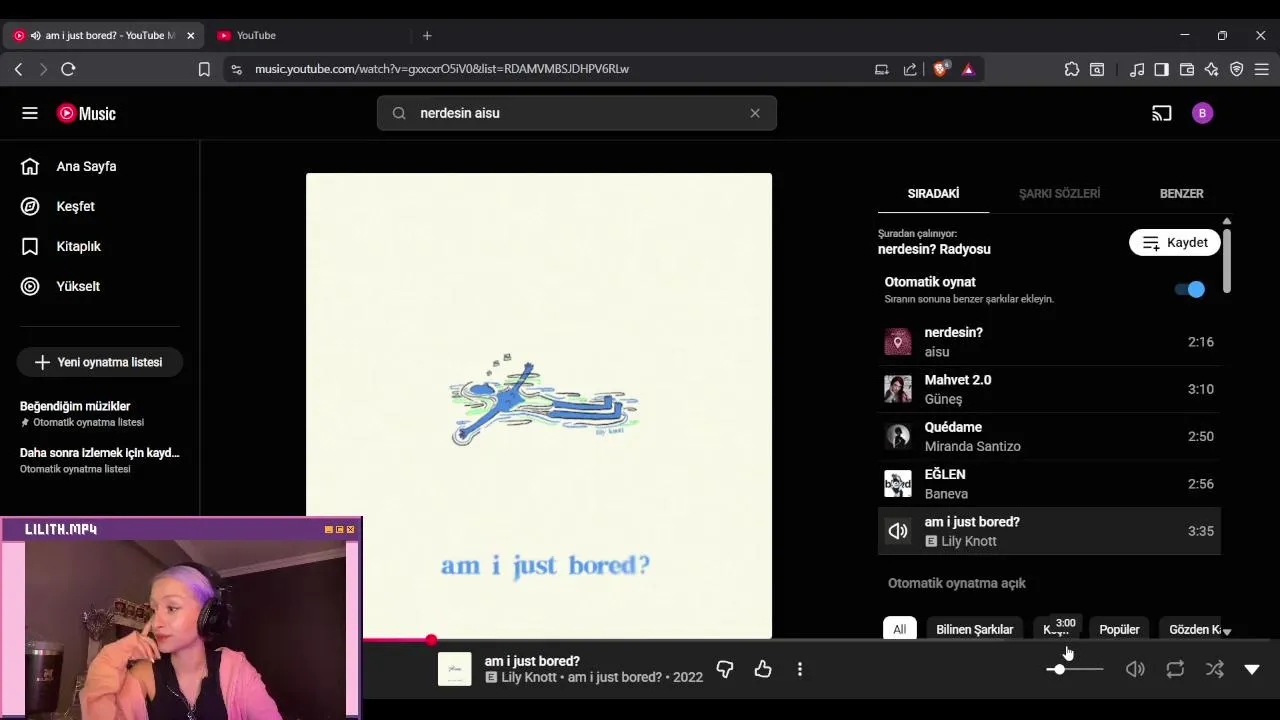Screen dimensions: 1280x720
Task: Open the Brave Shields lion icon
Action: (941, 69)
